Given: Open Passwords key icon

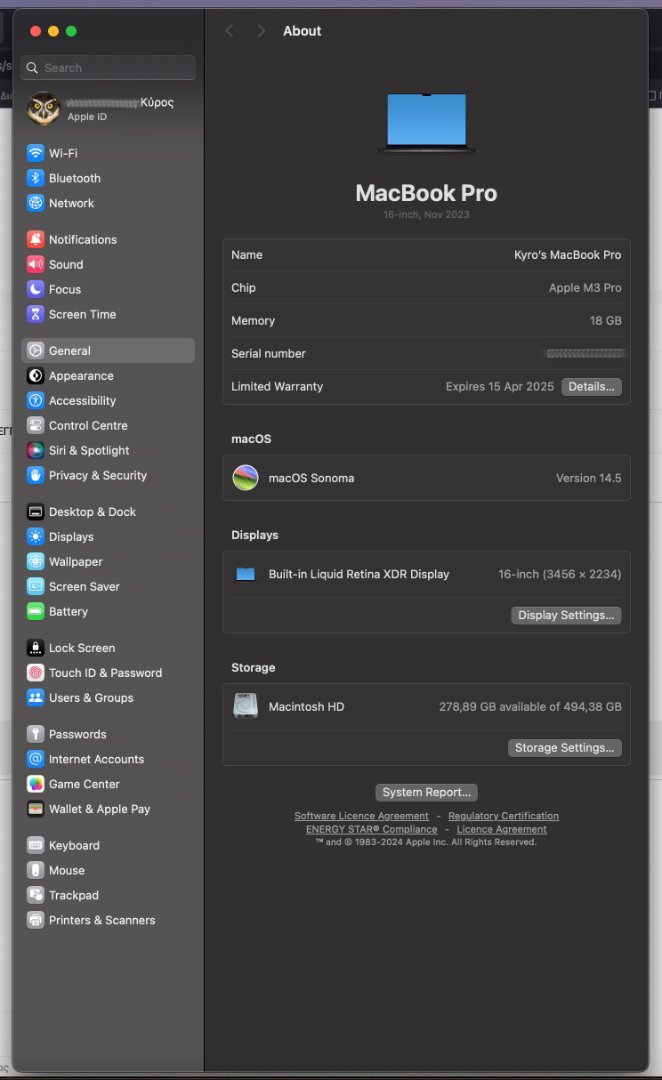Looking at the screenshot, I should [x=35, y=734].
